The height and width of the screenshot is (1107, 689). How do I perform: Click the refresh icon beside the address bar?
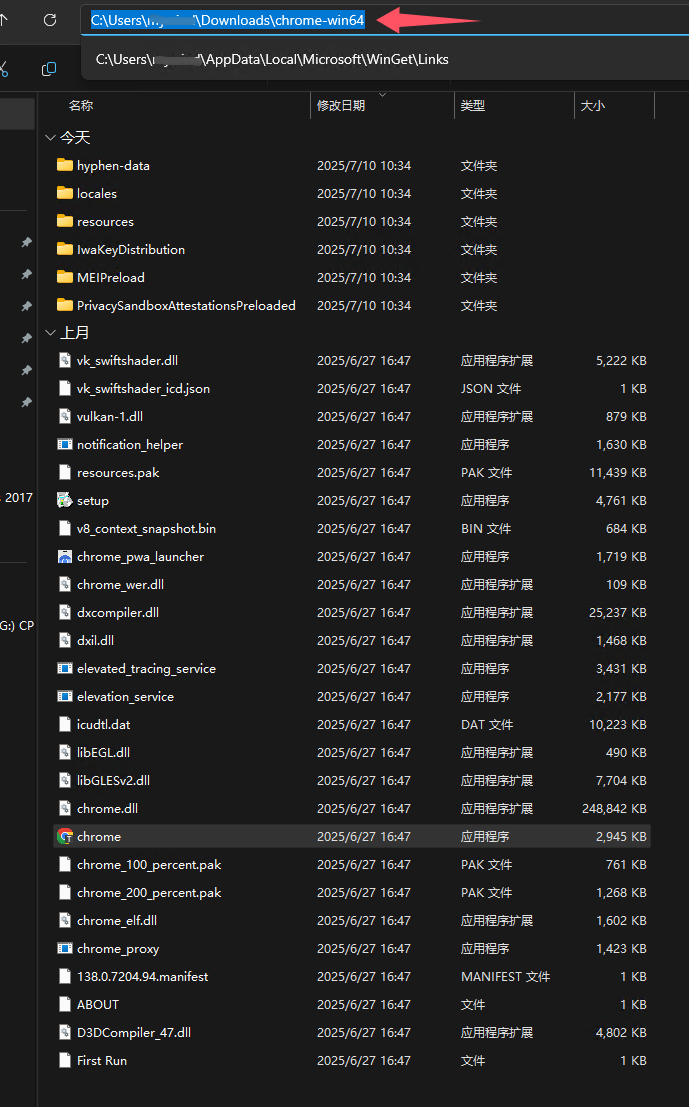point(49,20)
